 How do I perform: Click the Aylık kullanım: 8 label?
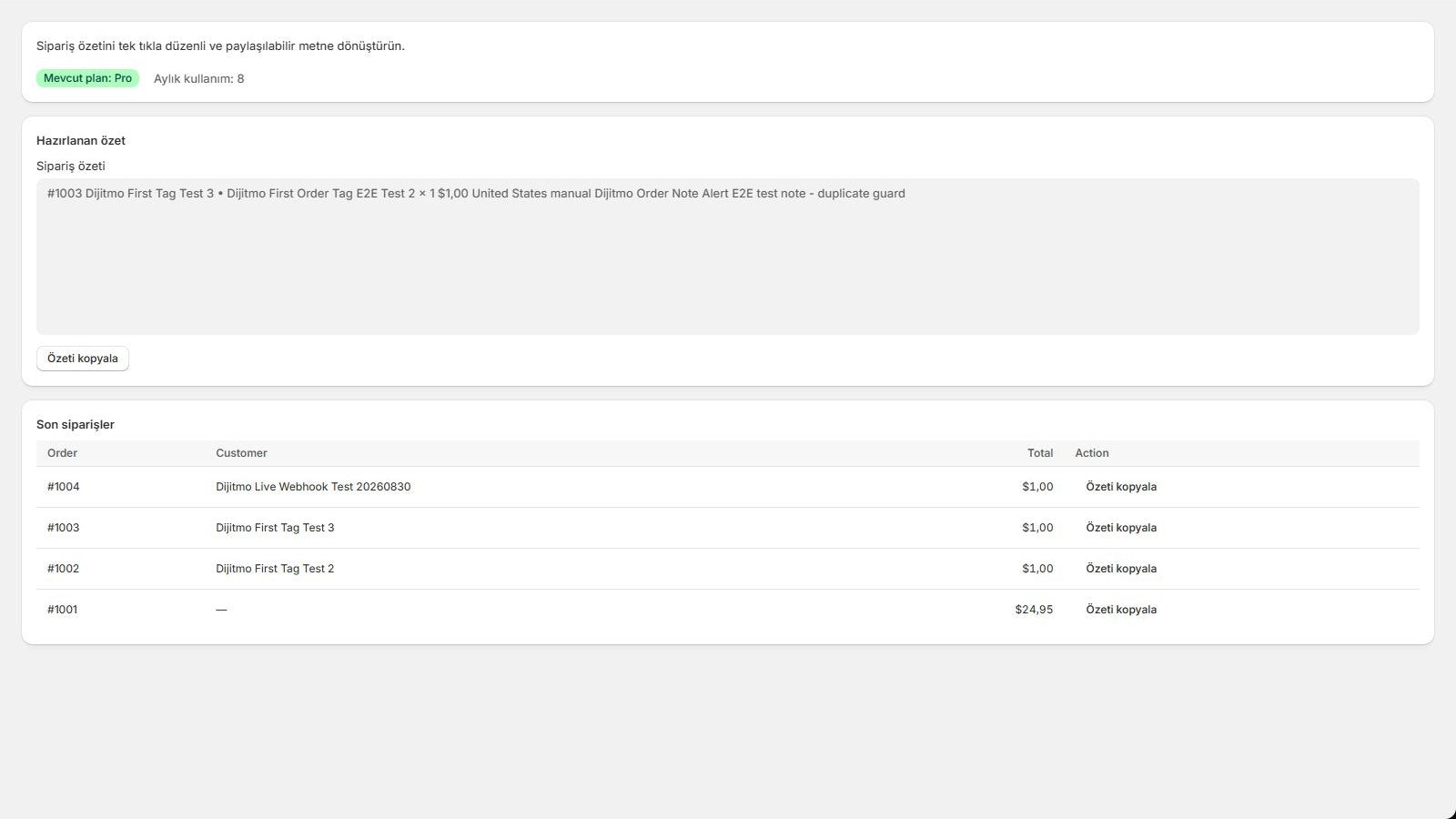pos(199,79)
